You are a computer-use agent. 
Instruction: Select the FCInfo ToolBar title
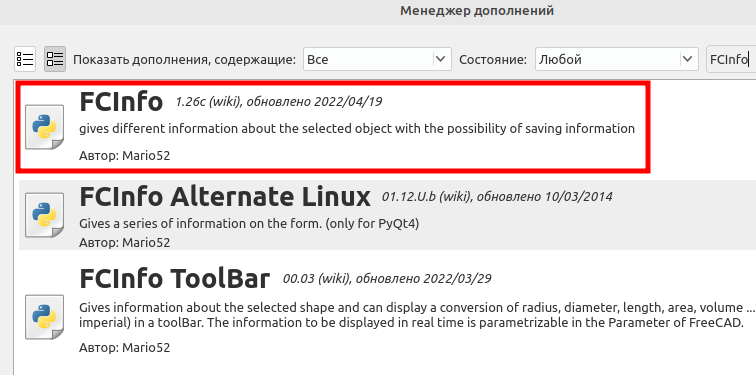[175, 278]
